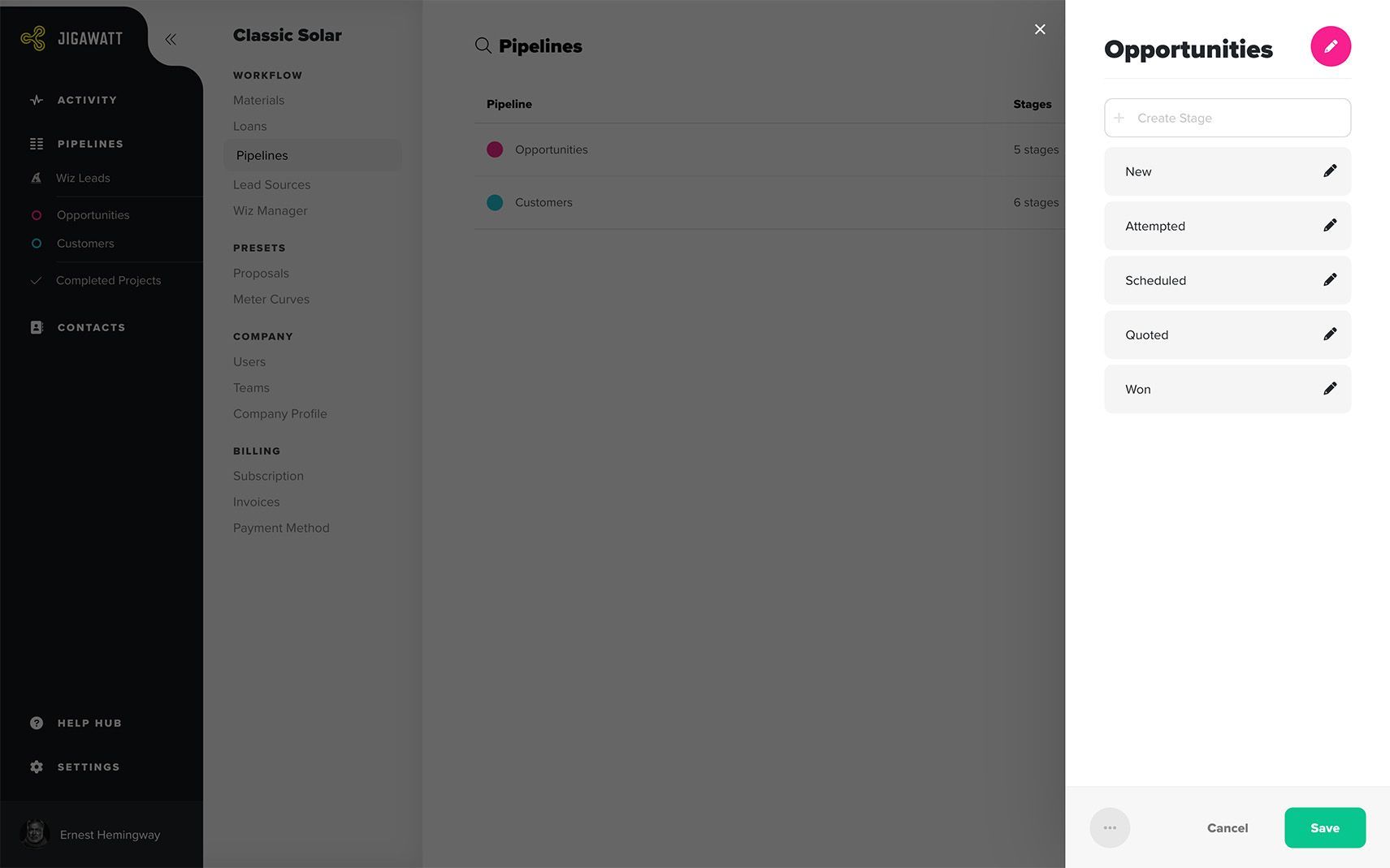Select Customers pipeline row in table
The height and width of the screenshot is (868, 1390).
click(x=769, y=202)
